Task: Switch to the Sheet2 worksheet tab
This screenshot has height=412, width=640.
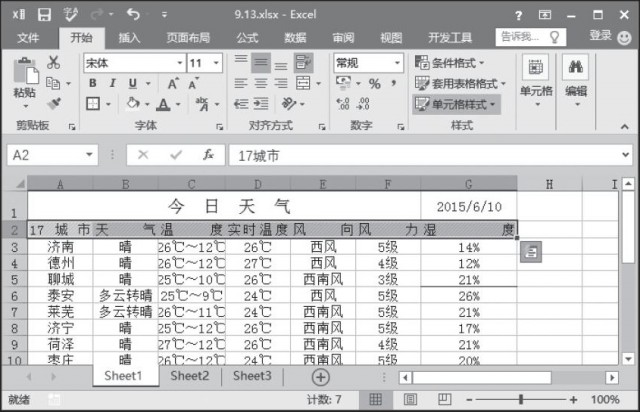Action: click(x=189, y=376)
